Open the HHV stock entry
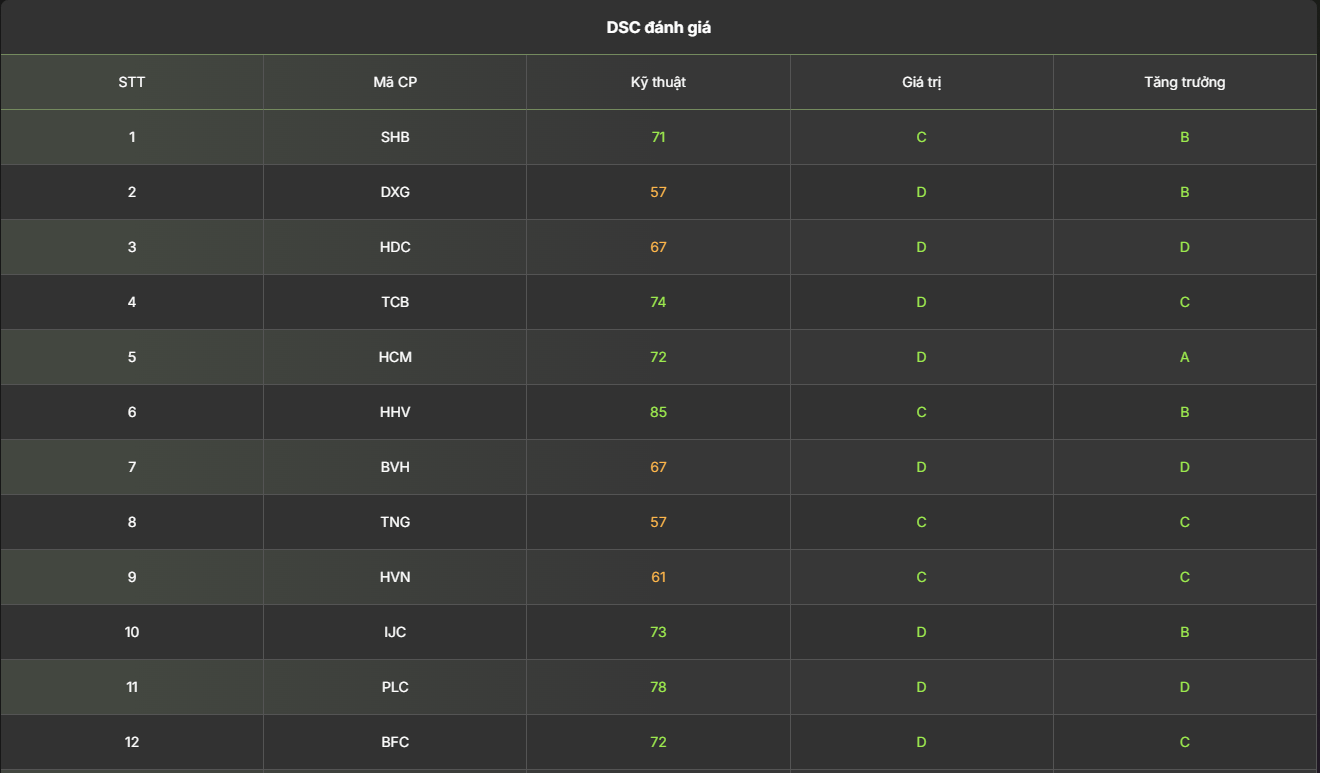This screenshot has width=1320, height=773. point(395,412)
